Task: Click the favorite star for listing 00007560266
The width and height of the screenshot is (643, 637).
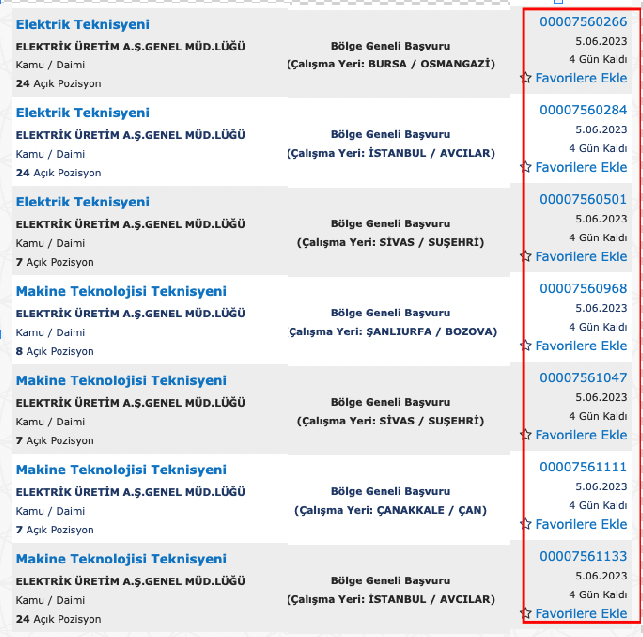Action: (526, 77)
